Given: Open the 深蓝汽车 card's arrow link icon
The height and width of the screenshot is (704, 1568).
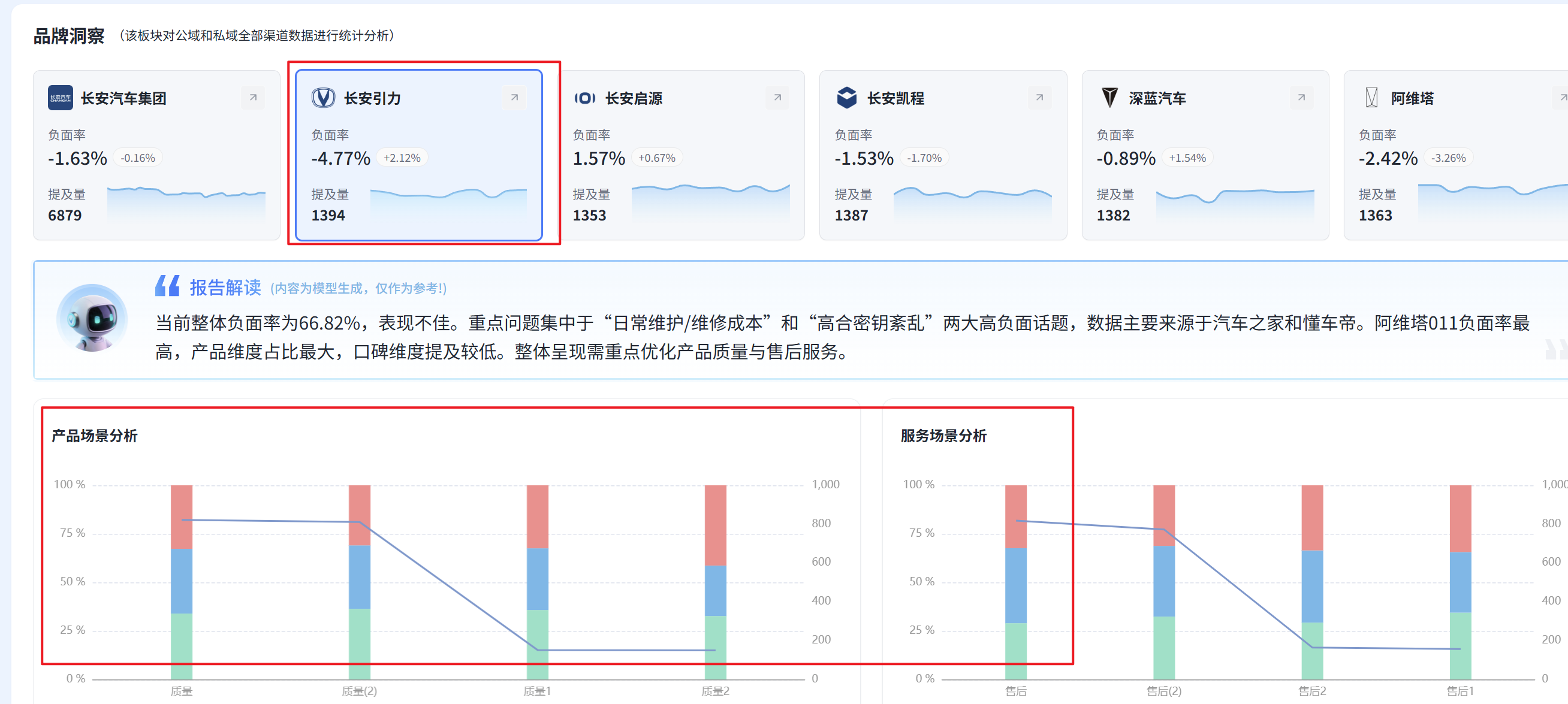Looking at the screenshot, I should point(1301,97).
